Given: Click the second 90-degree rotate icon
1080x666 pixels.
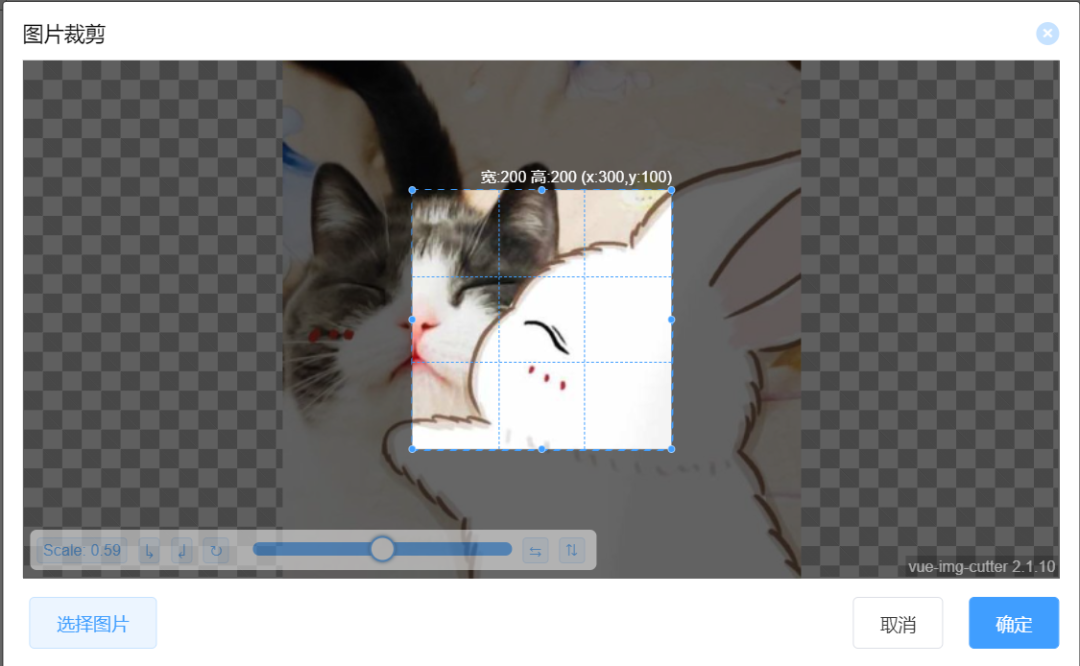Looking at the screenshot, I should pyautogui.click(x=182, y=550).
